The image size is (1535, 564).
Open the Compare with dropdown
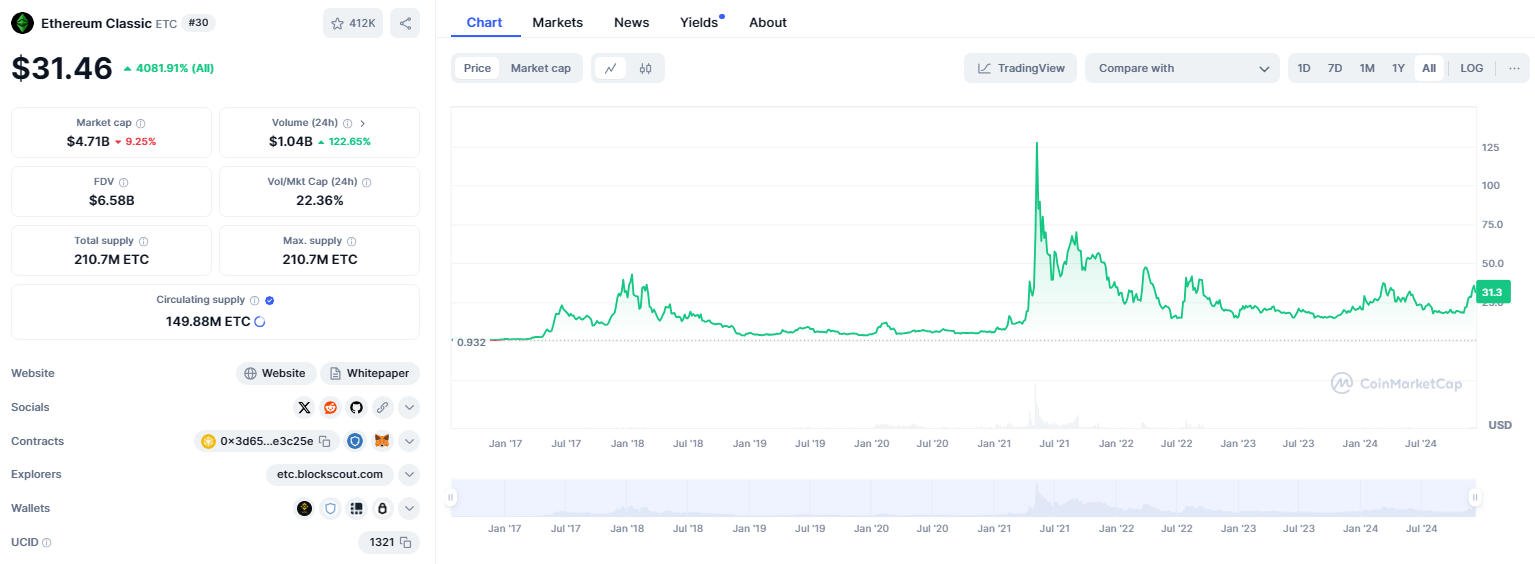1181,68
